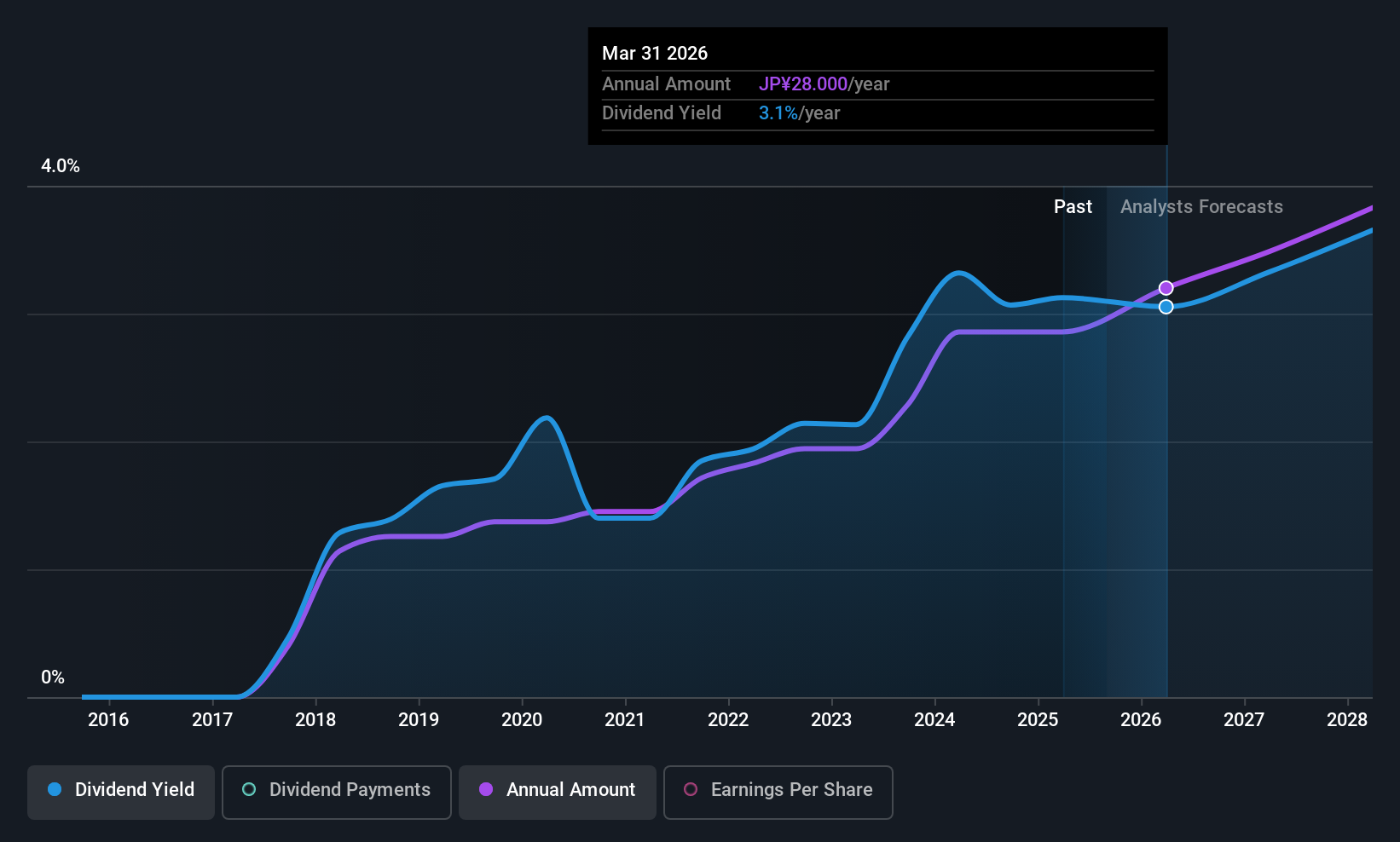Click the Analysts Forecasts label
Screen dimensions: 1400x842
(x=1201, y=207)
